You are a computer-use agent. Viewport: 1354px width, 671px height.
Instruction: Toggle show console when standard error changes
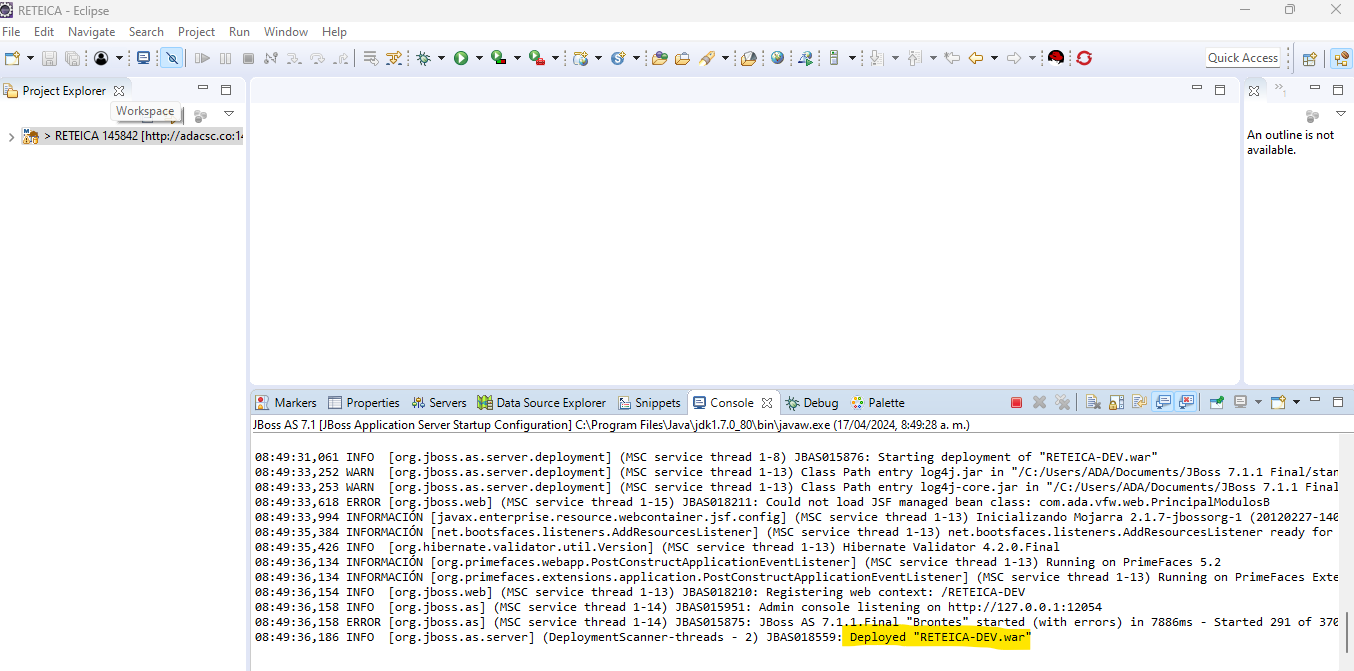click(1186, 402)
